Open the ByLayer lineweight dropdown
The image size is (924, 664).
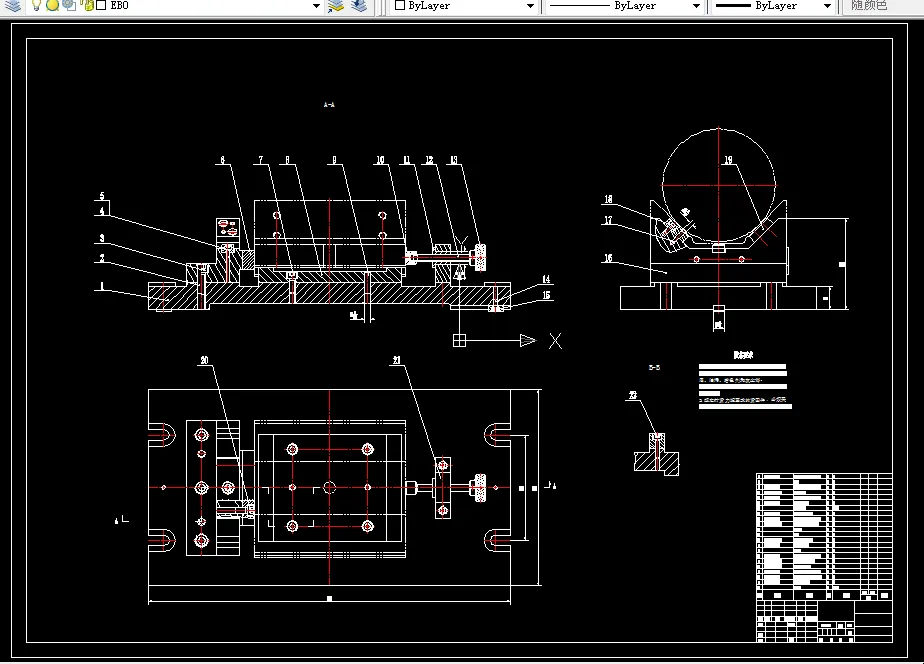tap(827, 6)
